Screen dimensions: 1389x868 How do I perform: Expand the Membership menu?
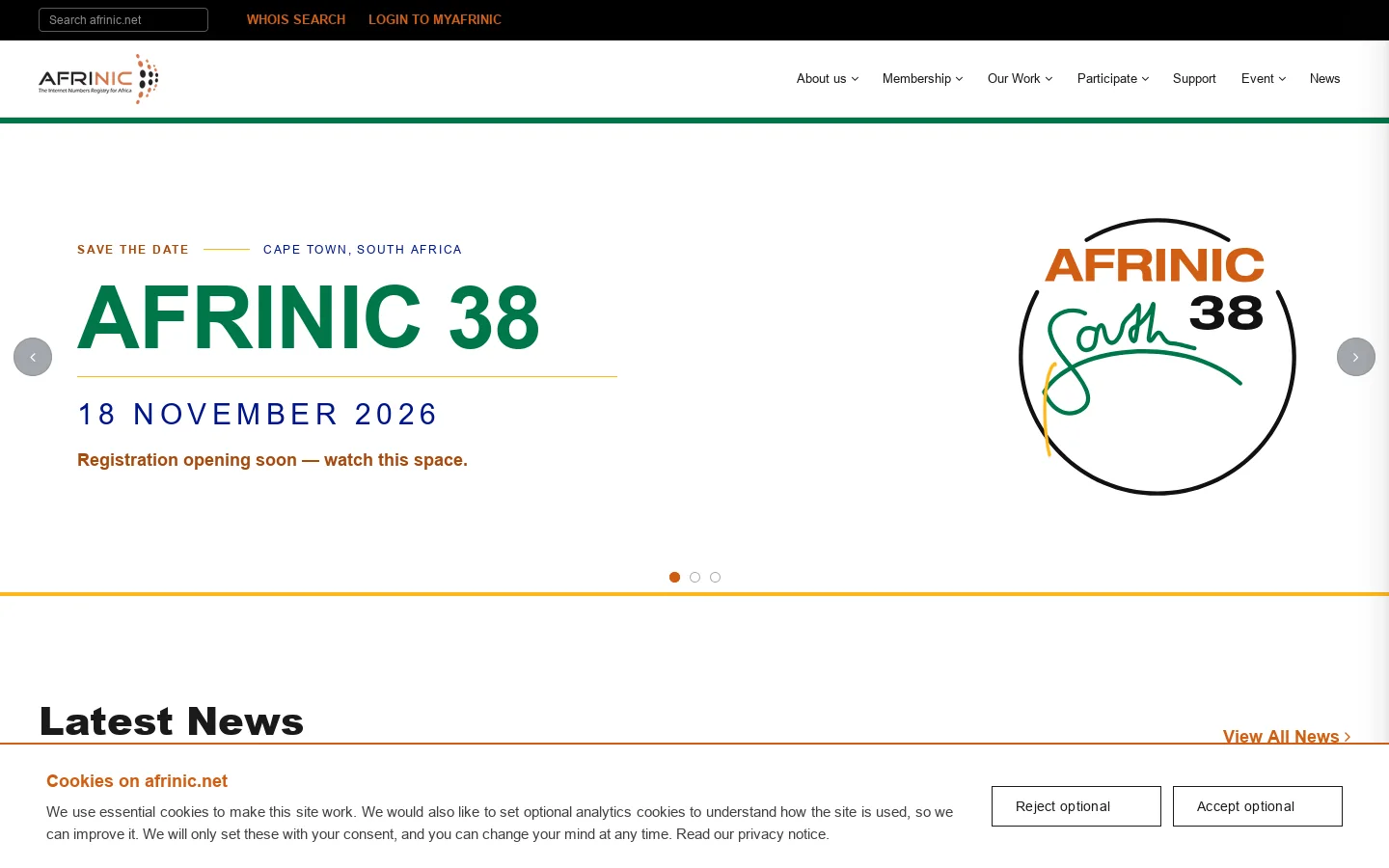click(923, 79)
